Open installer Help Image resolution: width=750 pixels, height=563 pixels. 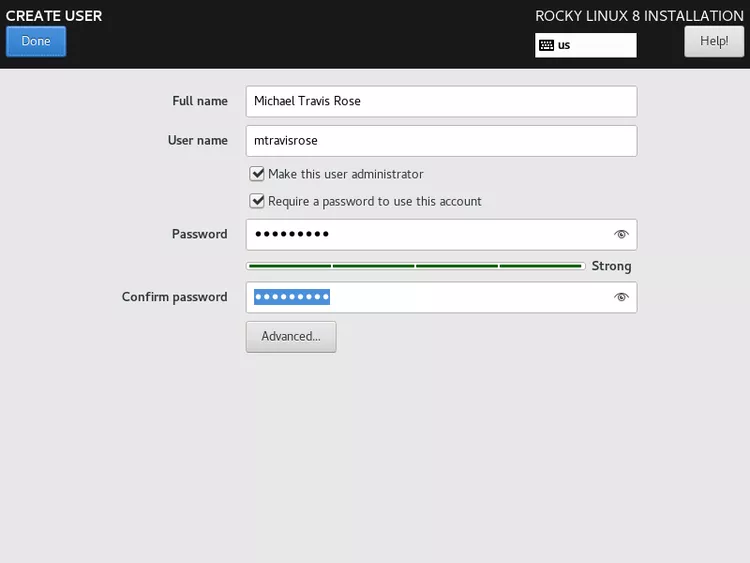point(714,41)
